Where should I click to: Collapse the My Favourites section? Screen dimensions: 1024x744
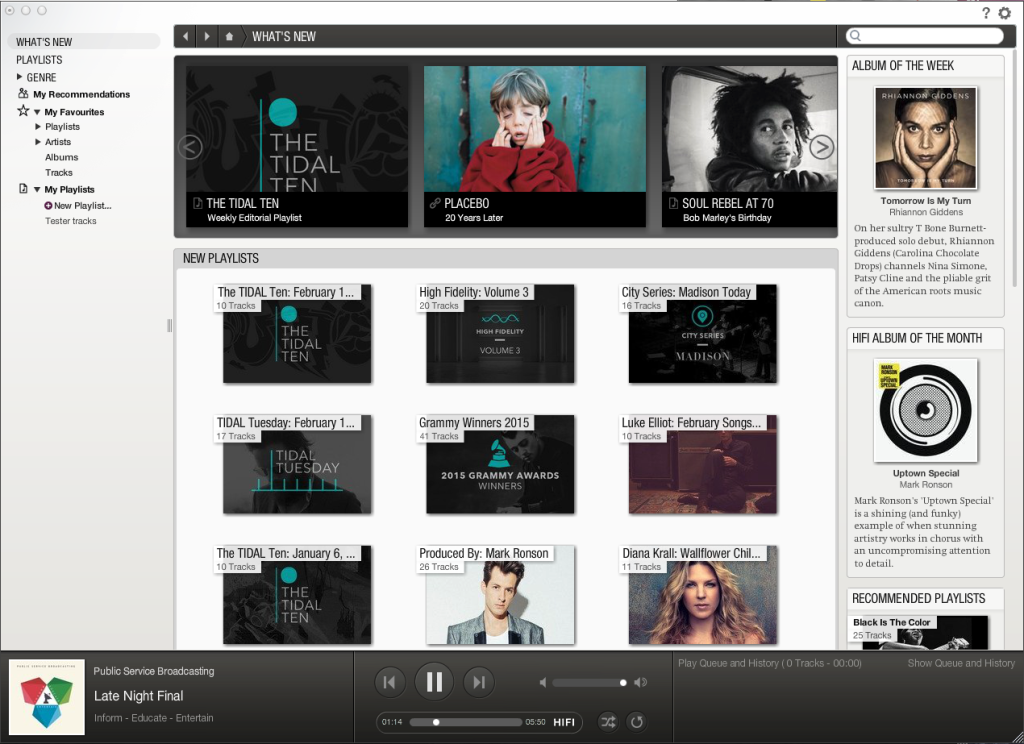[37, 112]
